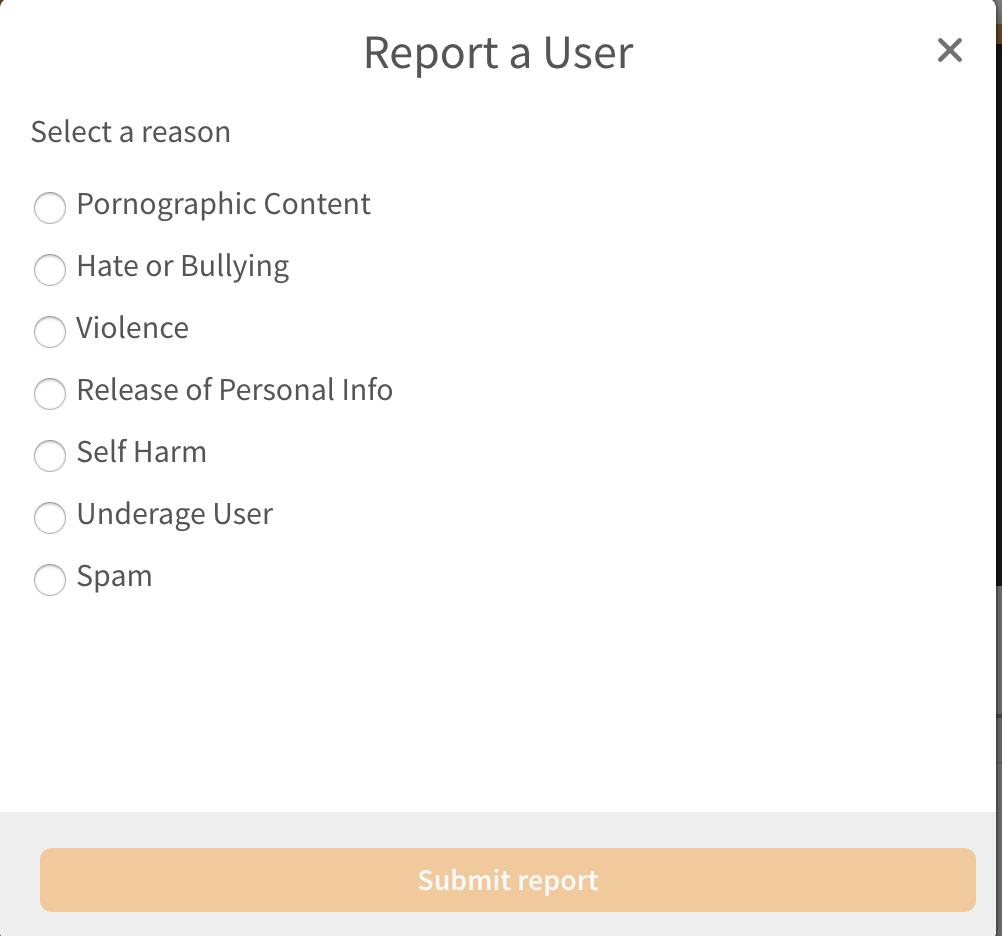Click the empty white space below Spam option
Viewport: 1002px width, 936px height.
coord(498,703)
